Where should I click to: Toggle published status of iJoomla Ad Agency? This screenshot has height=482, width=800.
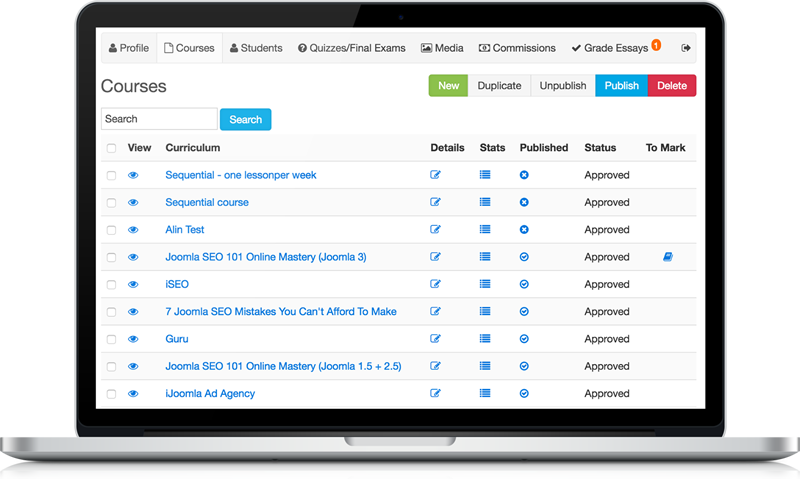coord(524,393)
